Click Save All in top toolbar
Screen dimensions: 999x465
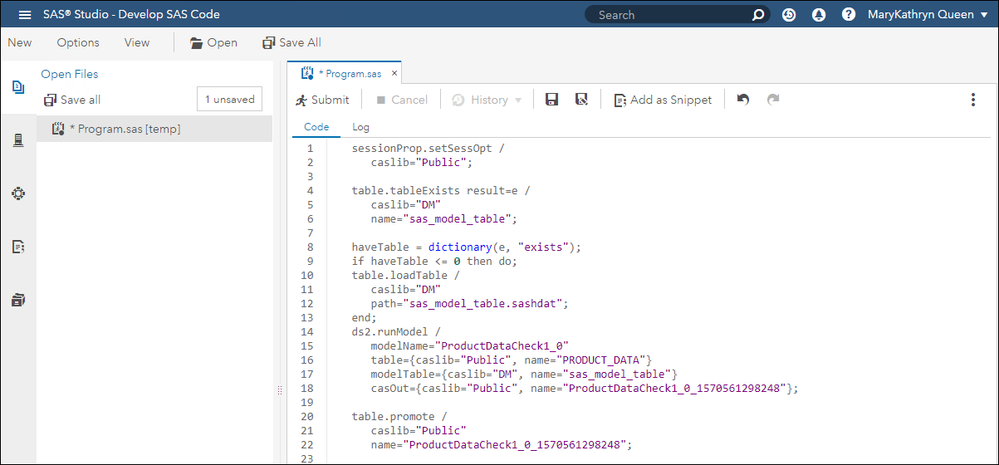pyautogui.click(x=292, y=43)
